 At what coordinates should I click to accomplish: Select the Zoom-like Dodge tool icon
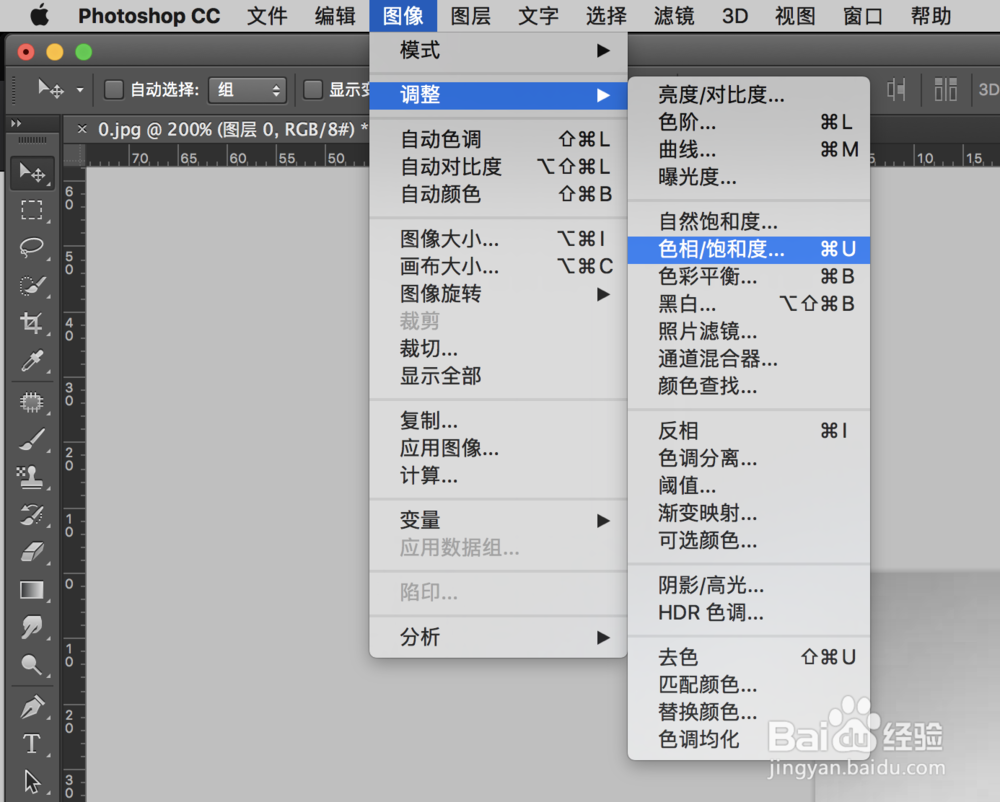point(31,665)
